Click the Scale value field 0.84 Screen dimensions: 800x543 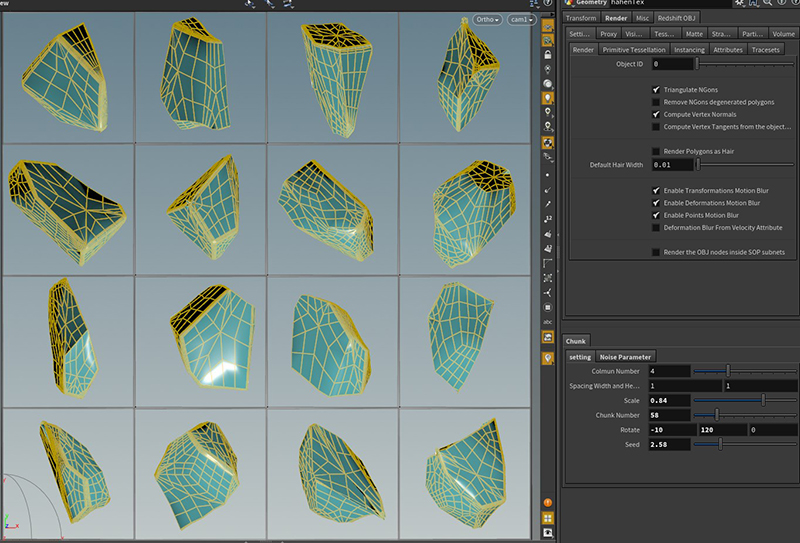click(x=669, y=400)
